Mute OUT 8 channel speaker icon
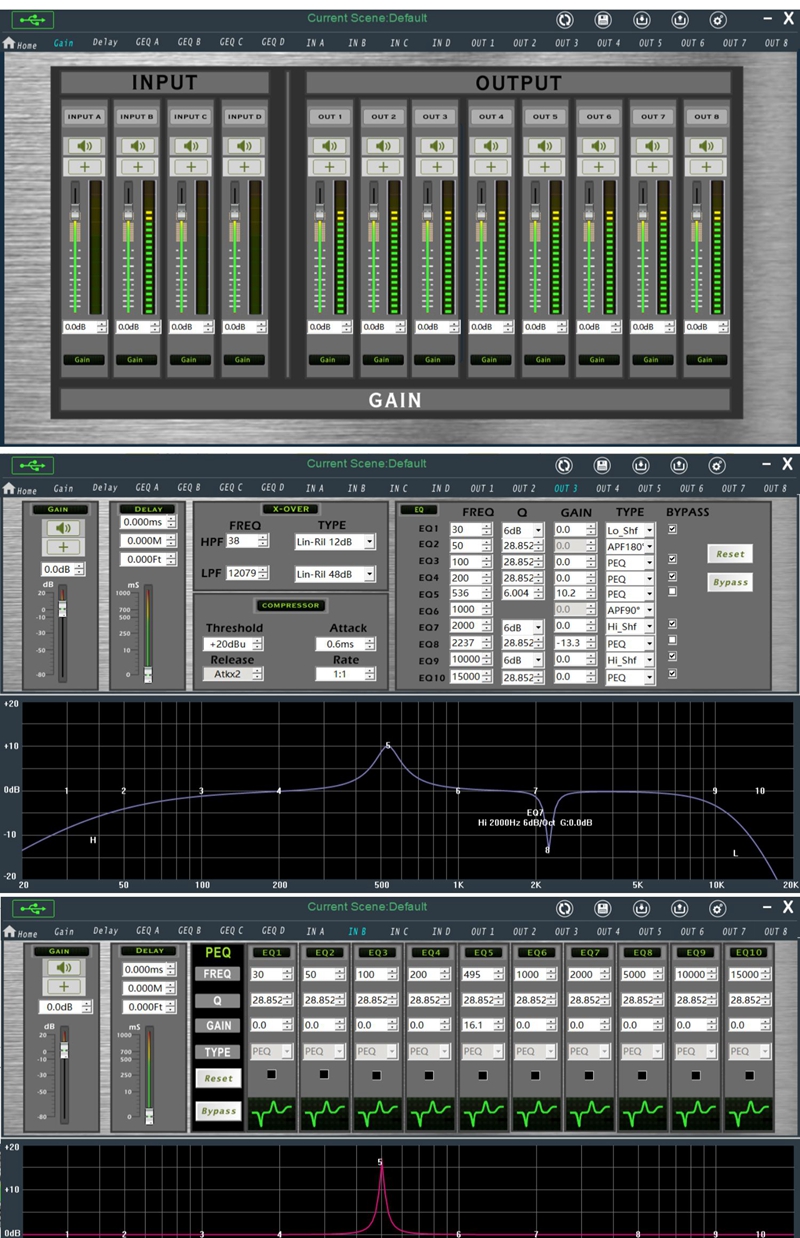 [x=707, y=146]
